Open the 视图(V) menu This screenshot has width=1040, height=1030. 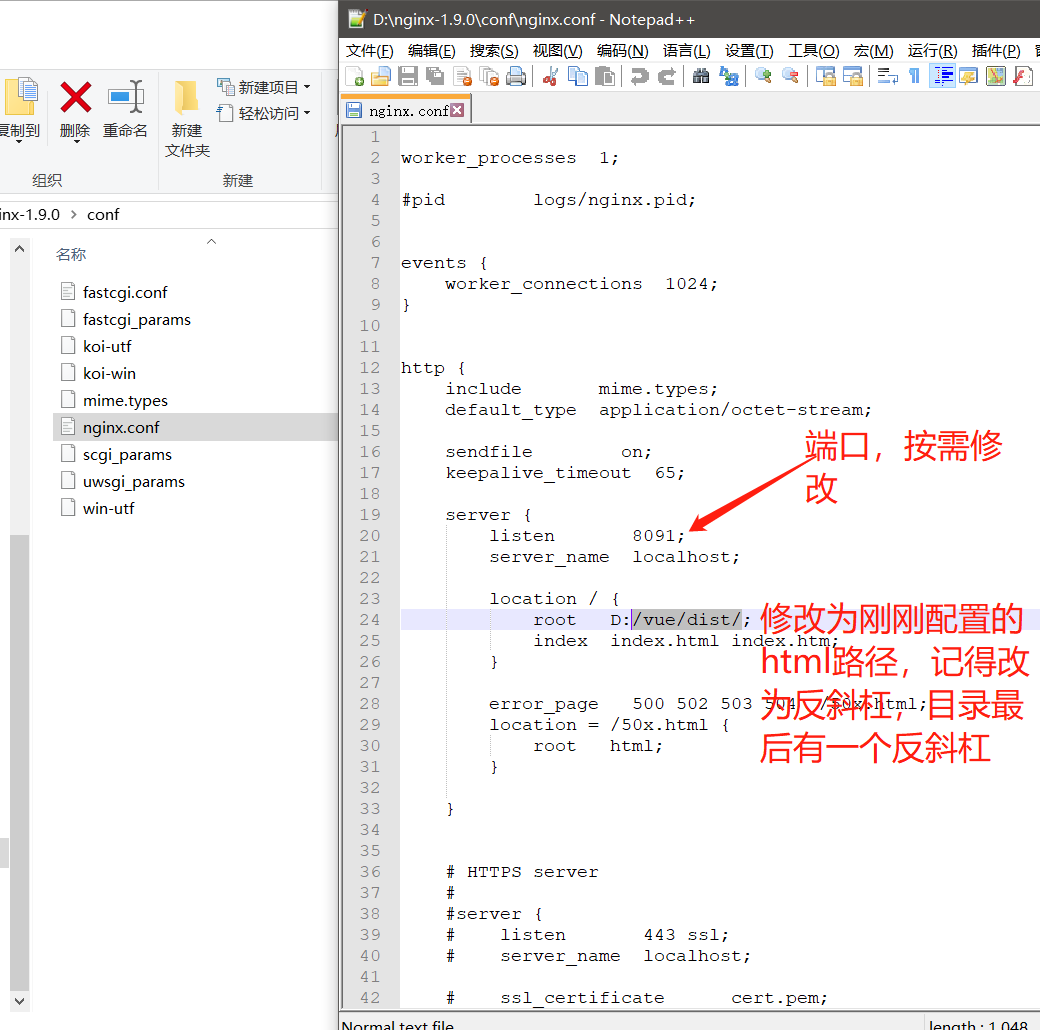[x=558, y=51]
